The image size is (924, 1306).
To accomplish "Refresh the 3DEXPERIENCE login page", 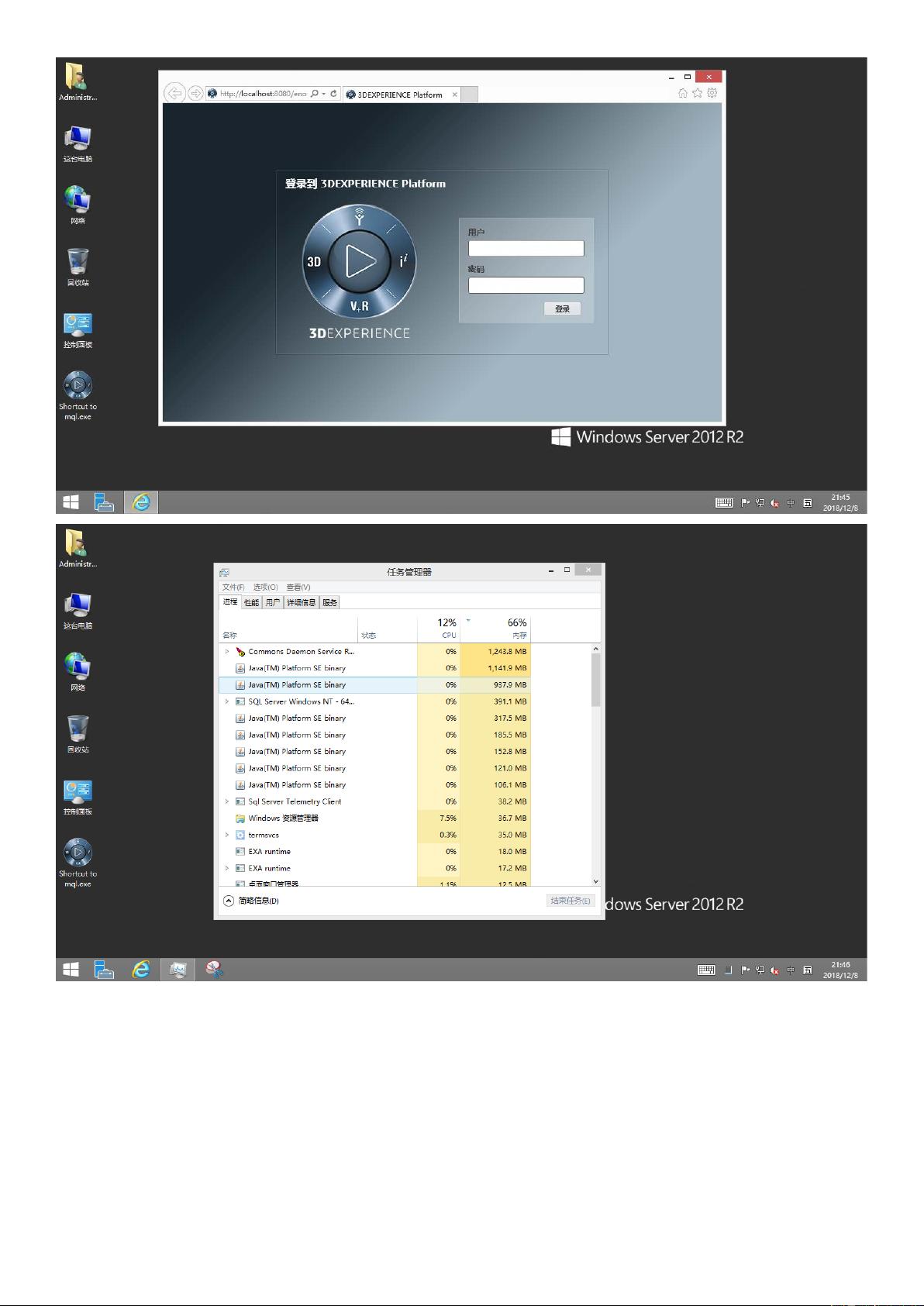I will tap(333, 94).
